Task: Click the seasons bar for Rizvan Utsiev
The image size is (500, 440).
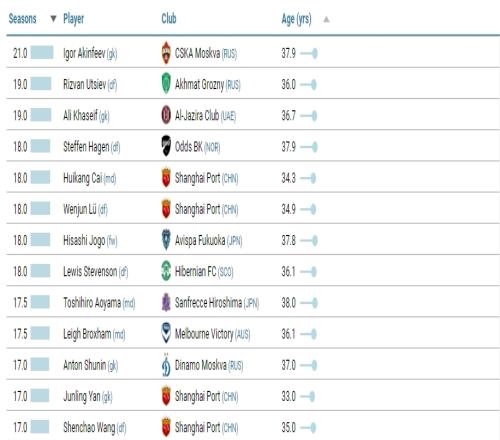Action: pos(41,84)
